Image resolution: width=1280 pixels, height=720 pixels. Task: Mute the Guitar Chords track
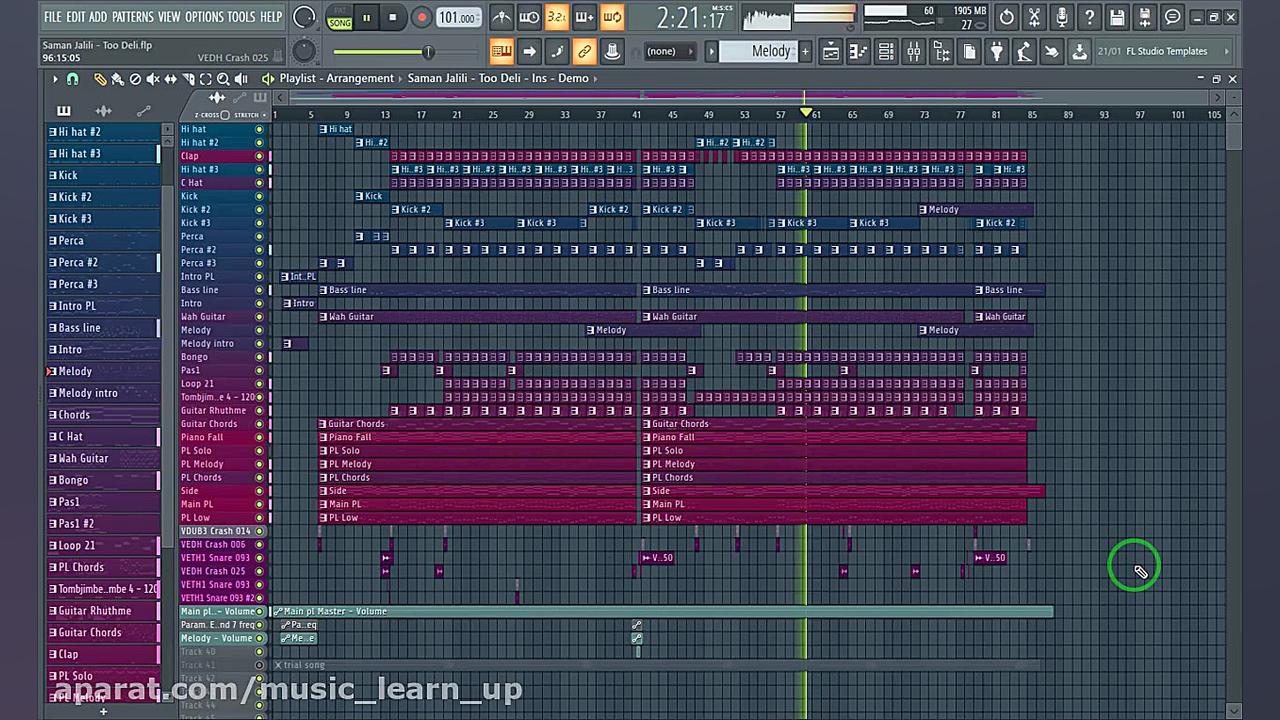point(259,424)
